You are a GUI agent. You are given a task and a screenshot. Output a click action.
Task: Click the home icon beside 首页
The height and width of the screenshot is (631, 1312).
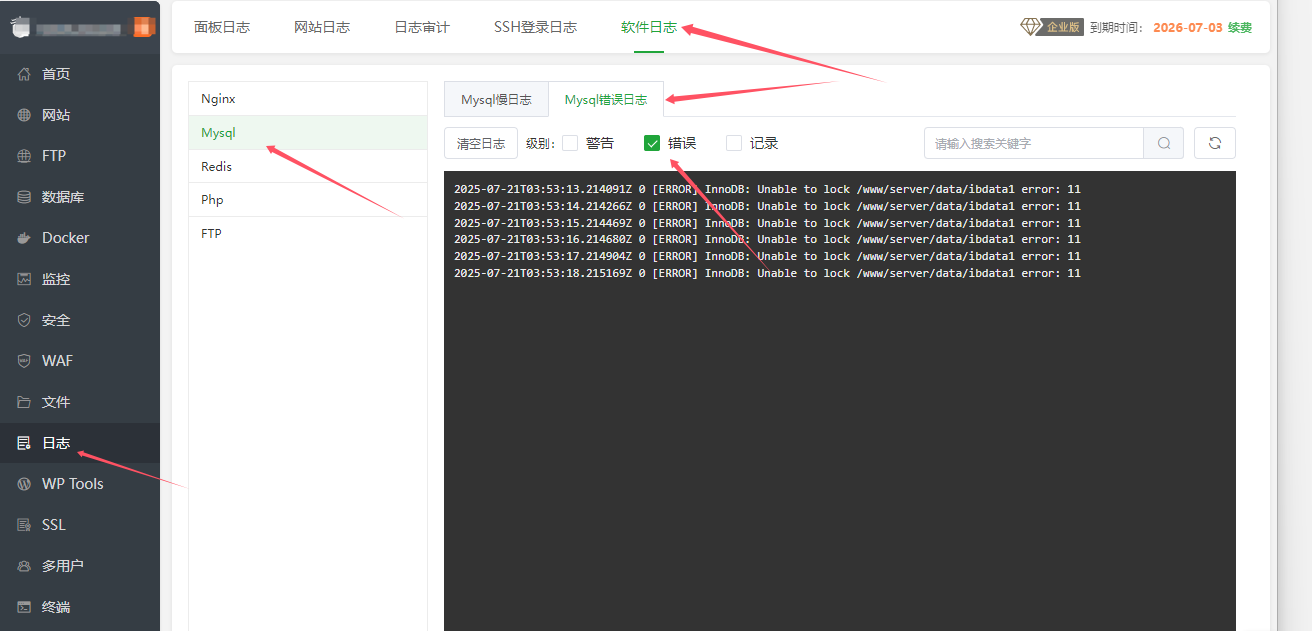24,74
